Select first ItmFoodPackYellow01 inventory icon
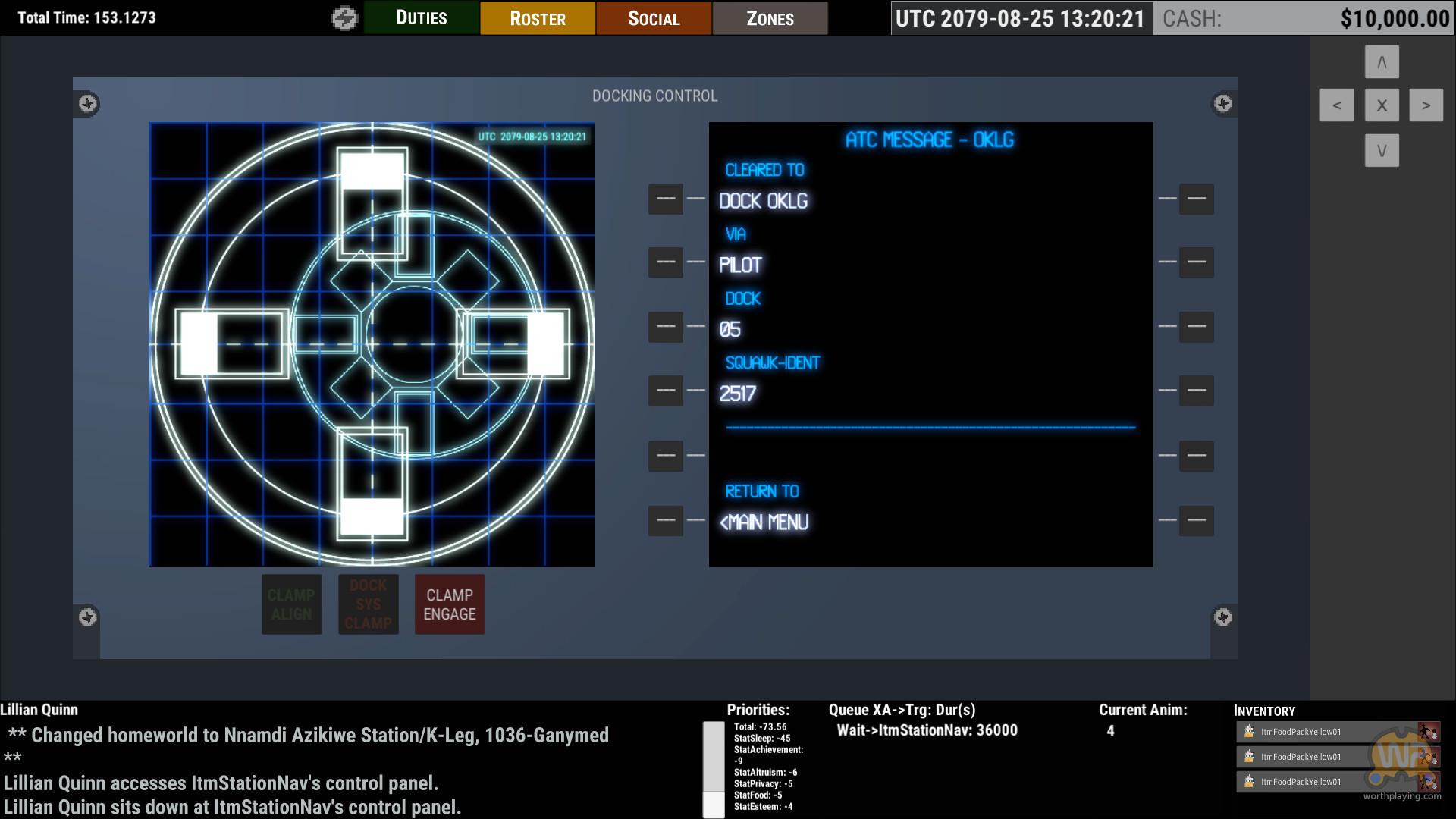 pos(1249,732)
